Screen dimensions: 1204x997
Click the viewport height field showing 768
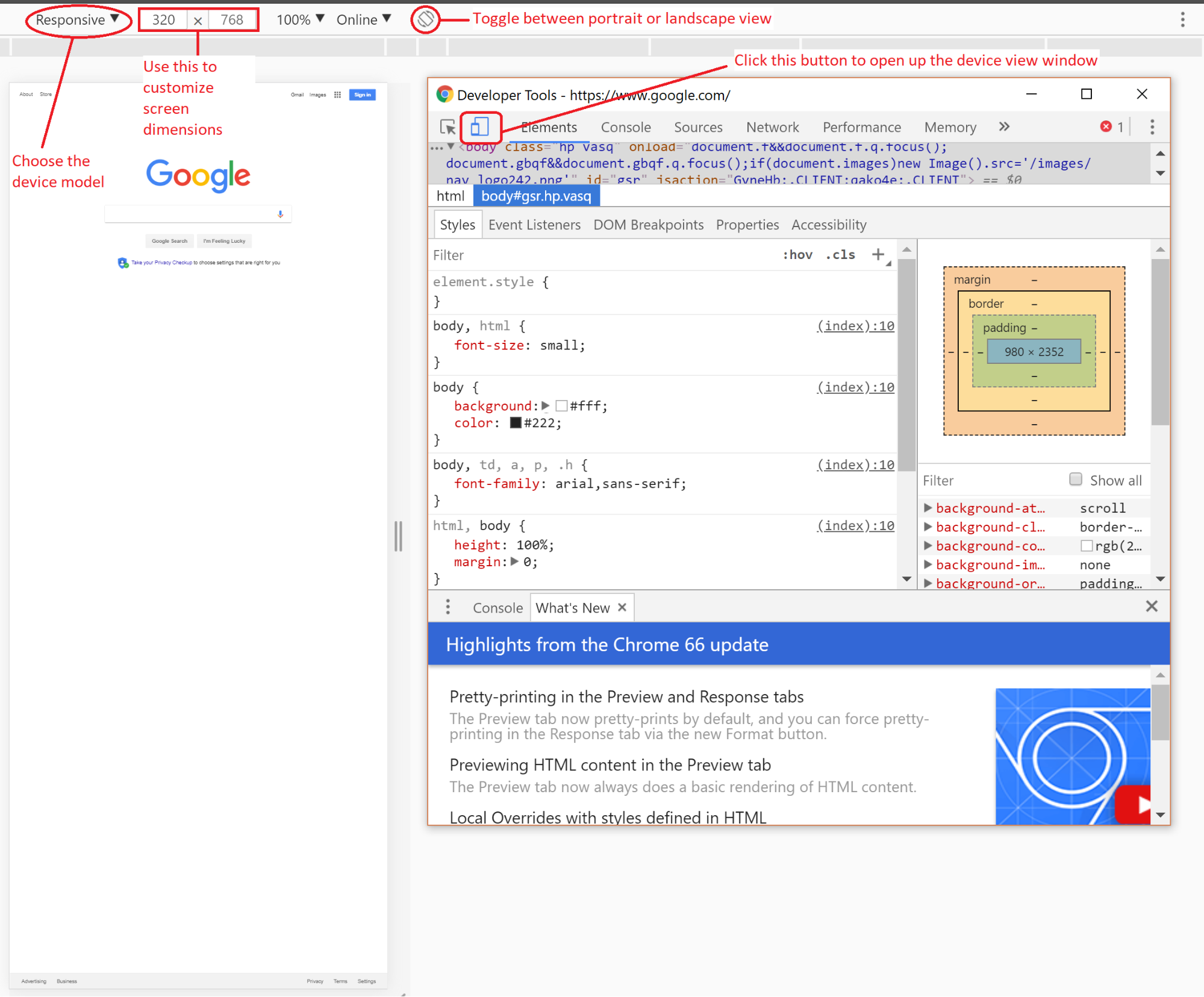click(x=232, y=20)
